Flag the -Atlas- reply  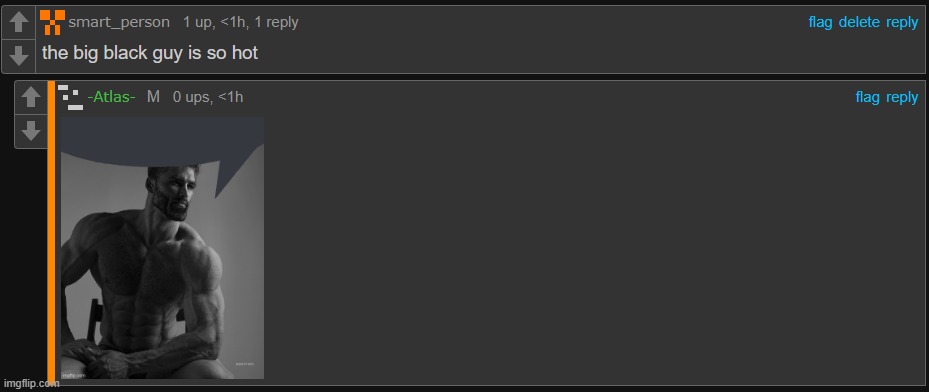pyautogui.click(x=867, y=97)
